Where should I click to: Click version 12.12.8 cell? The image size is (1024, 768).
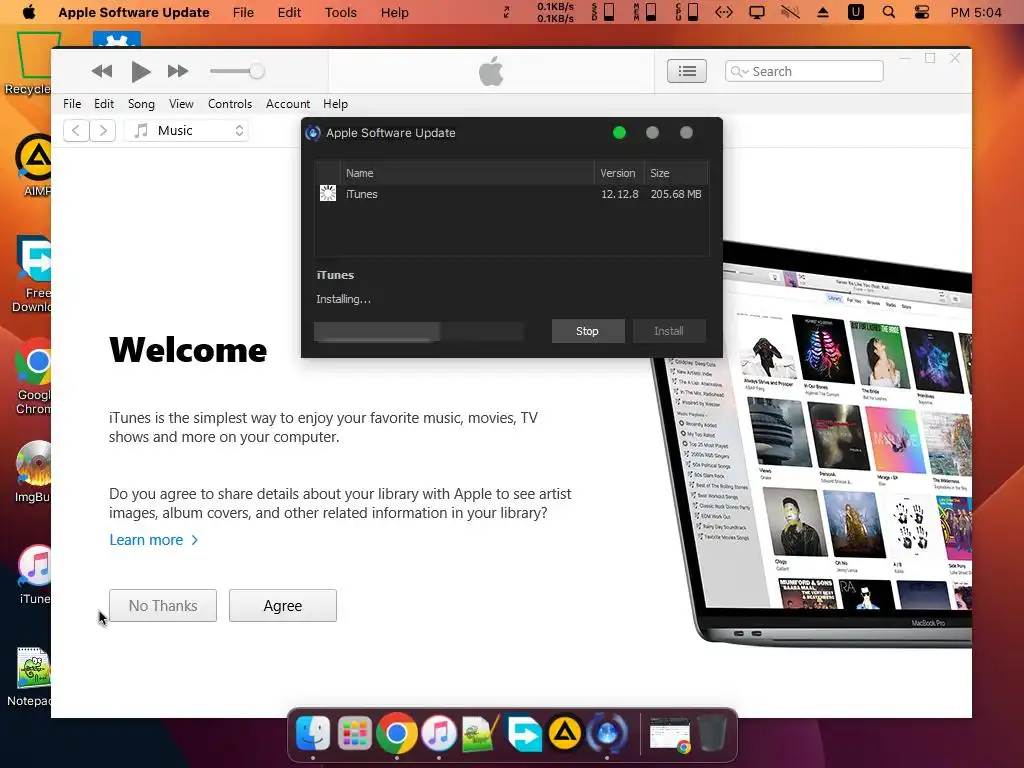tap(620, 194)
